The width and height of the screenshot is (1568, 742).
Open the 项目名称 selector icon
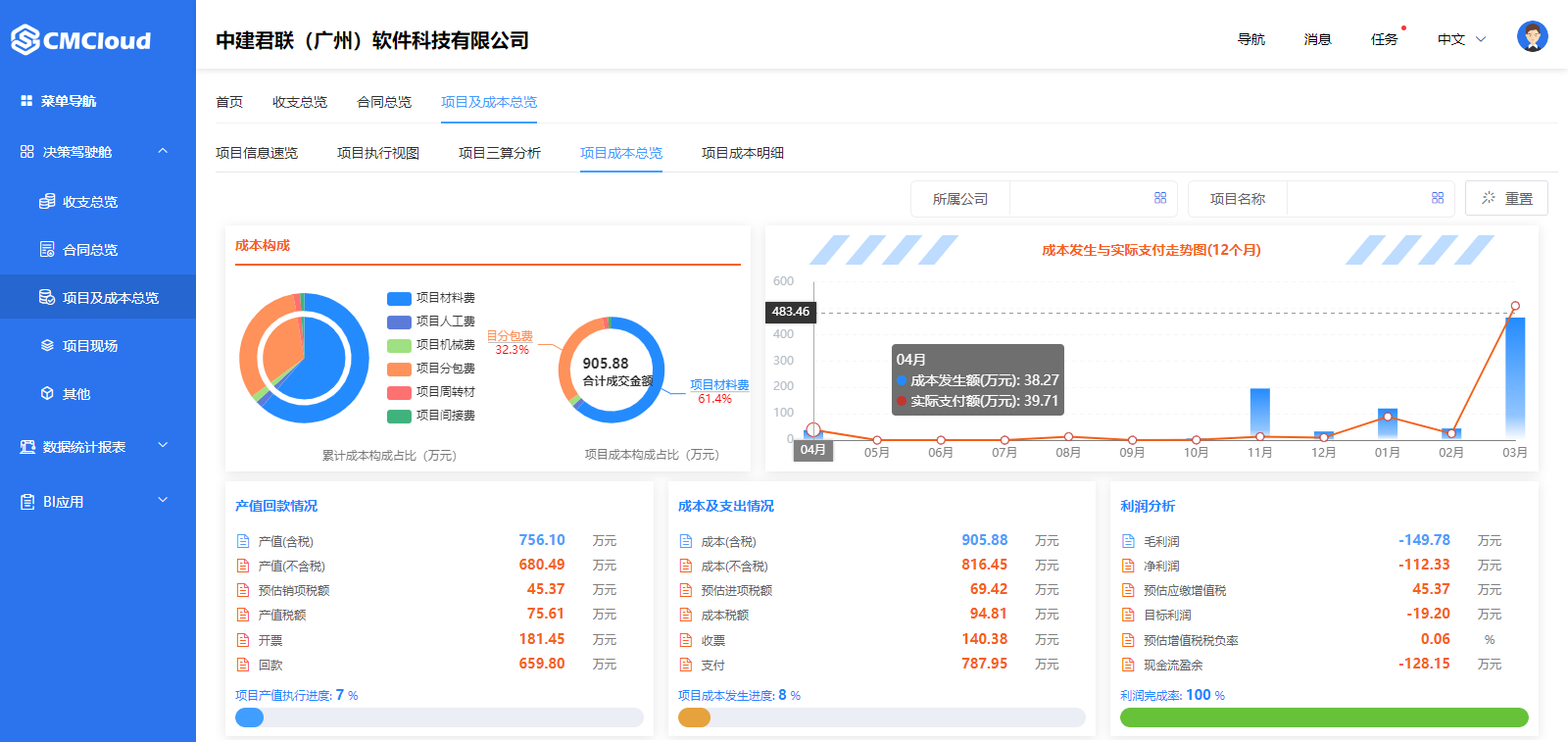[x=1438, y=198]
